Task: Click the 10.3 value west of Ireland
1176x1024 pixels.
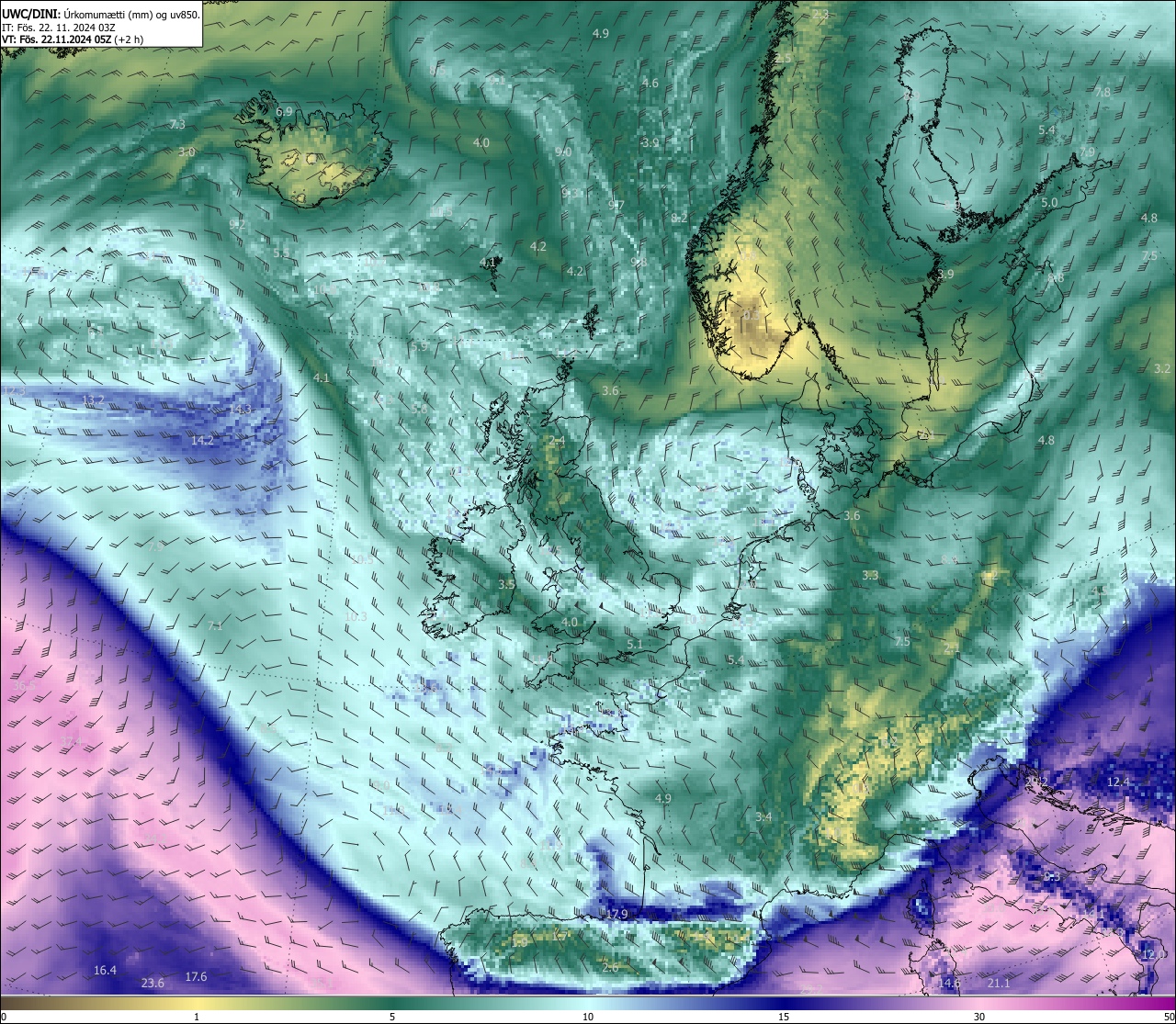Action: (x=356, y=617)
